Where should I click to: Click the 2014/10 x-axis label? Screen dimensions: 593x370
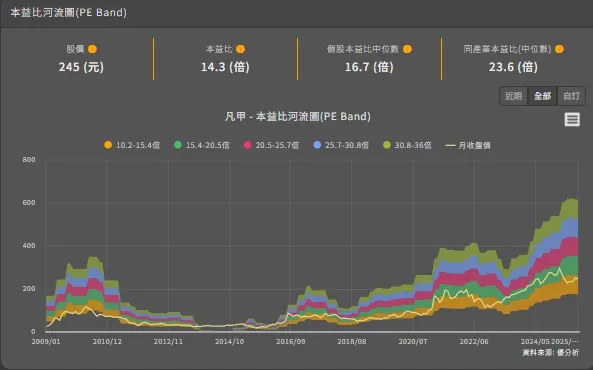coord(230,342)
